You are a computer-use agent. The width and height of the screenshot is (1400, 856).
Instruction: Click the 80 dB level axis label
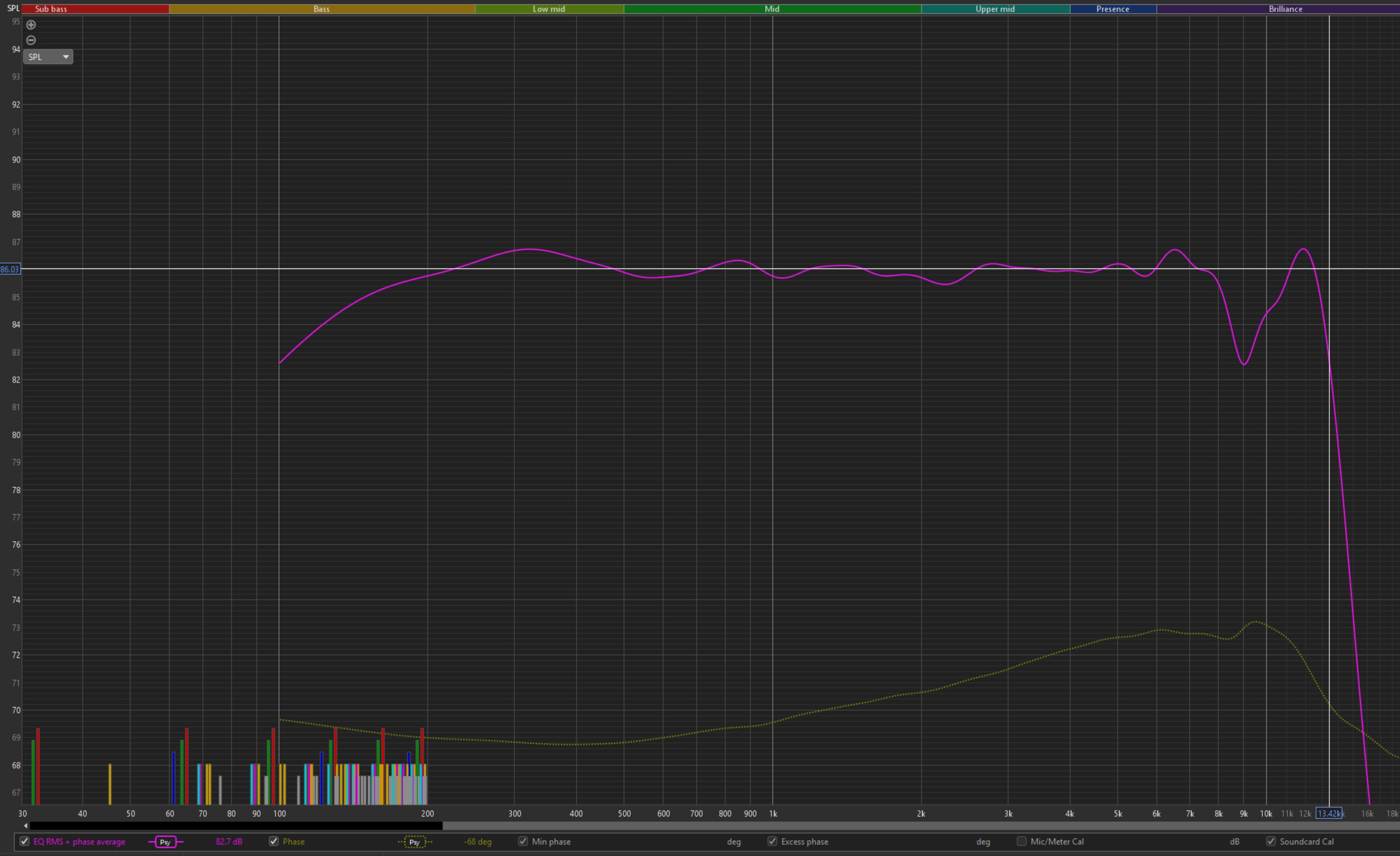16,435
